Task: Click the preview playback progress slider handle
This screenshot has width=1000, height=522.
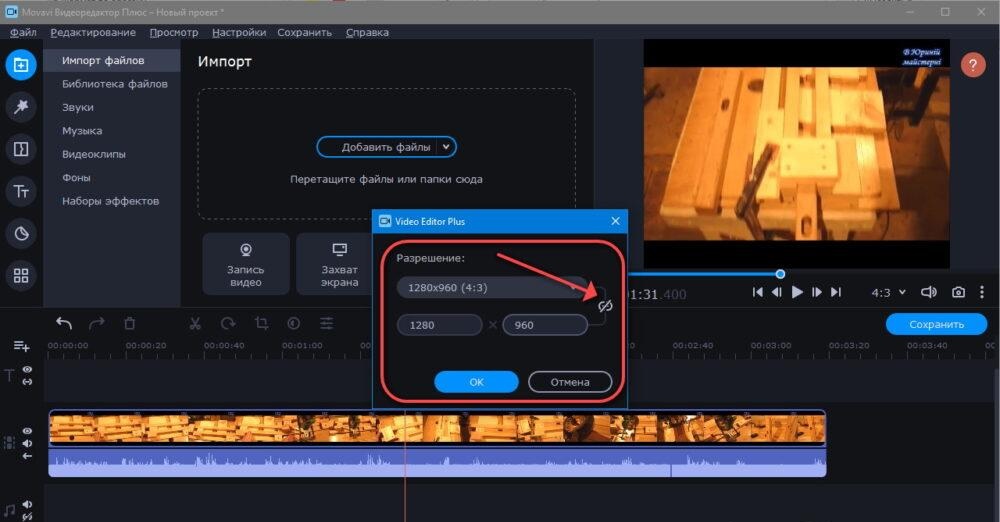Action: [x=780, y=274]
